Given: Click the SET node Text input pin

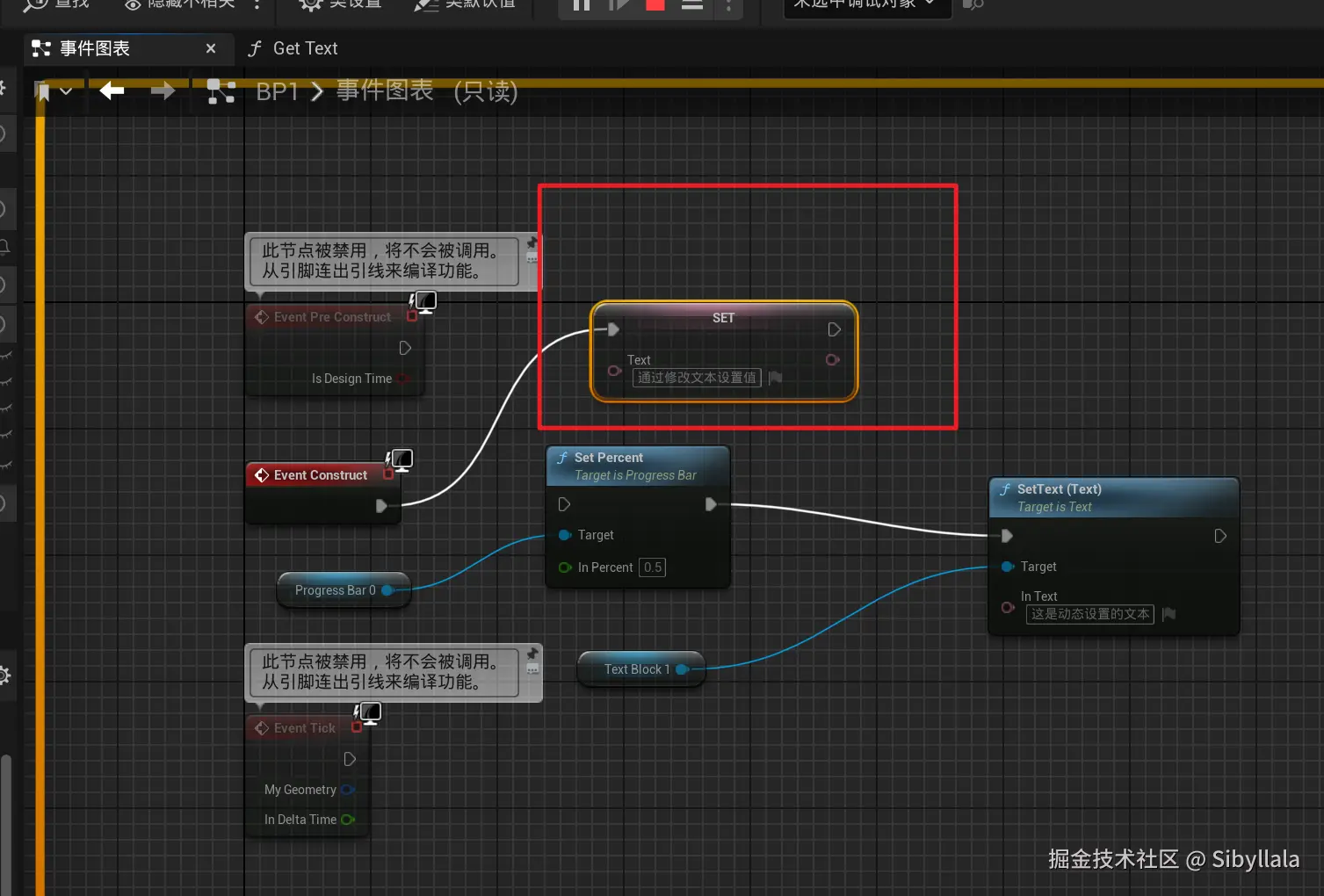Looking at the screenshot, I should click(x=615, y=371).
